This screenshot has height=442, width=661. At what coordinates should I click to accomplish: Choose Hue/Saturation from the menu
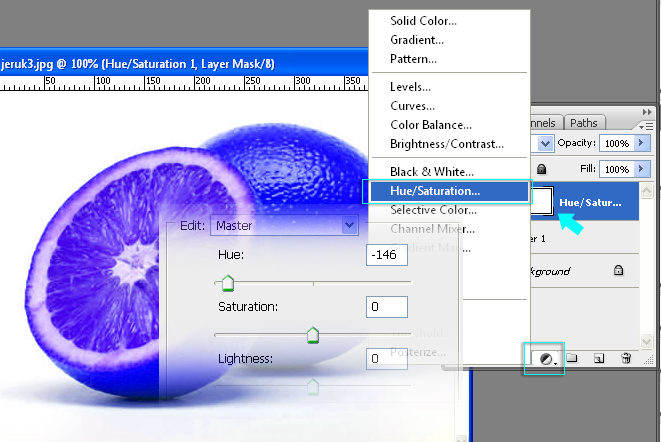(449, 191)
